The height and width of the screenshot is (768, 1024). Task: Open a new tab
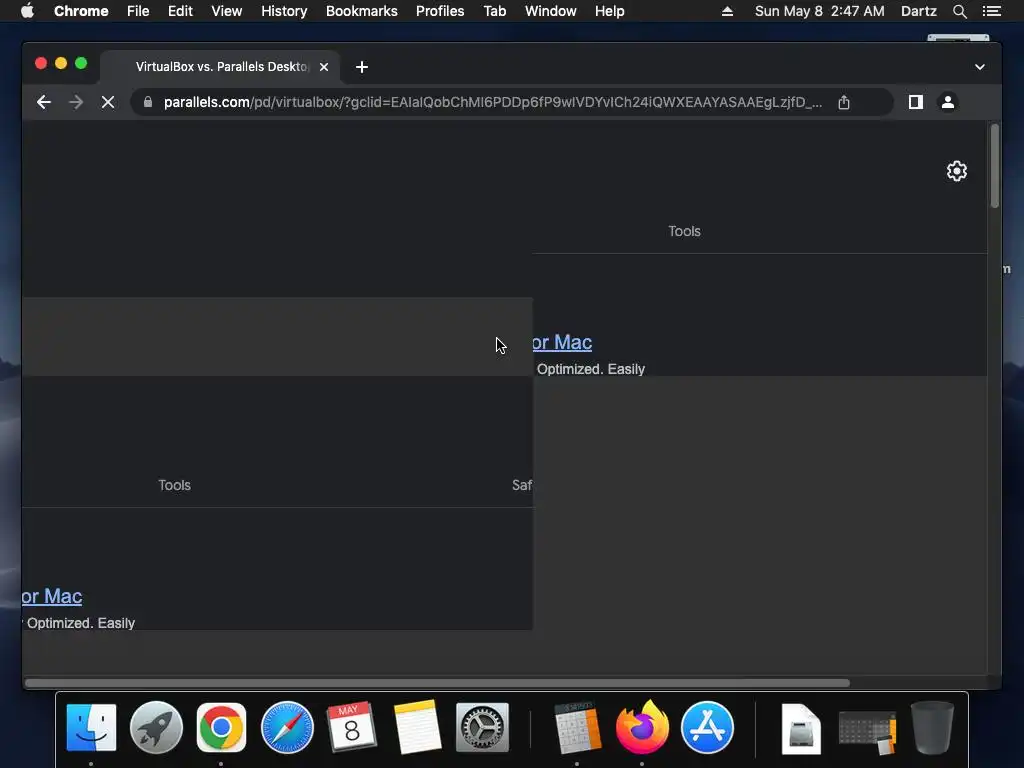(362, 67)
